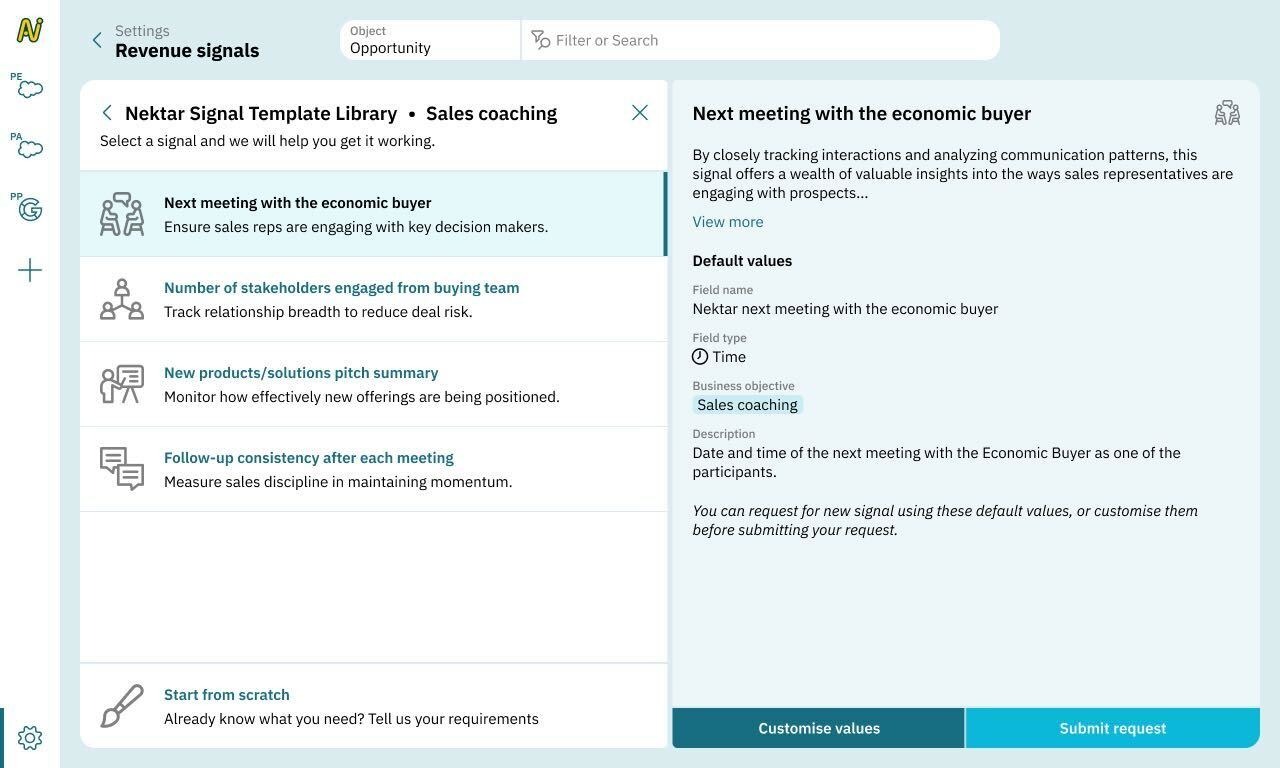1280x768 pixels.
Task: Open the Object Opportunity dropdown
Action: (x=430, y=40)
